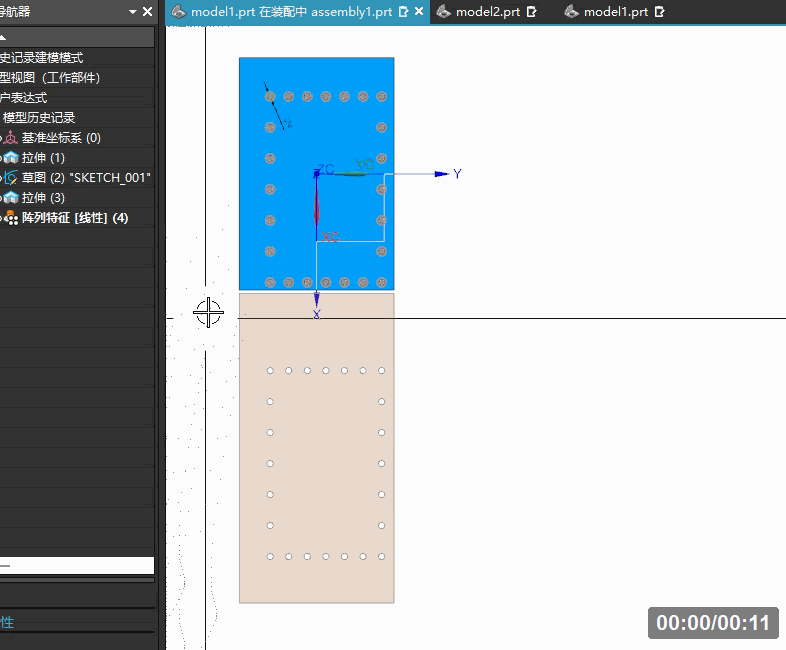Image resolution: width=786 pixels, height=650 pixels.
Task: Close the navigator panel
Action: (147, 11)
